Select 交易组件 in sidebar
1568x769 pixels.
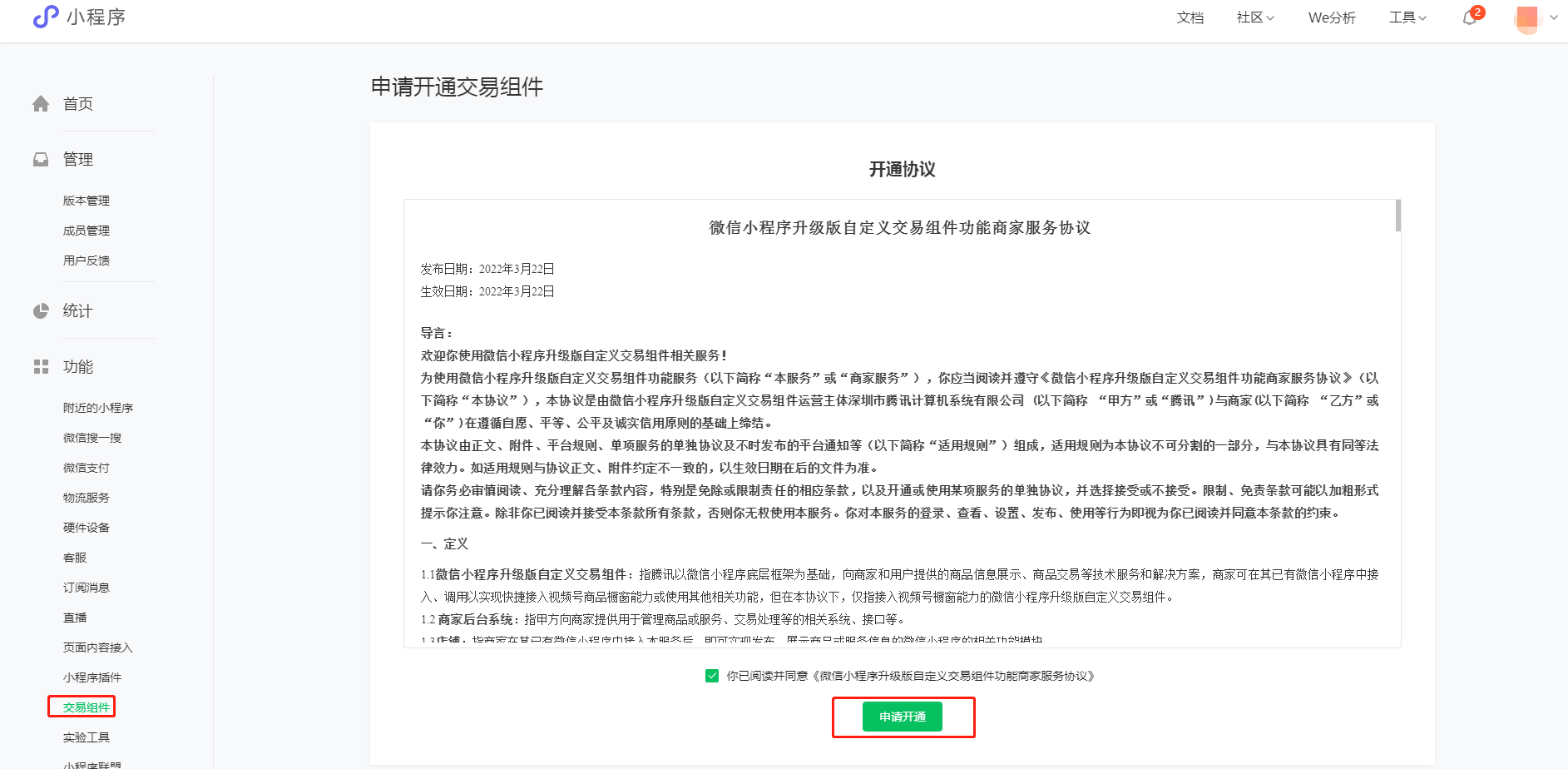(x=87, y=707)
